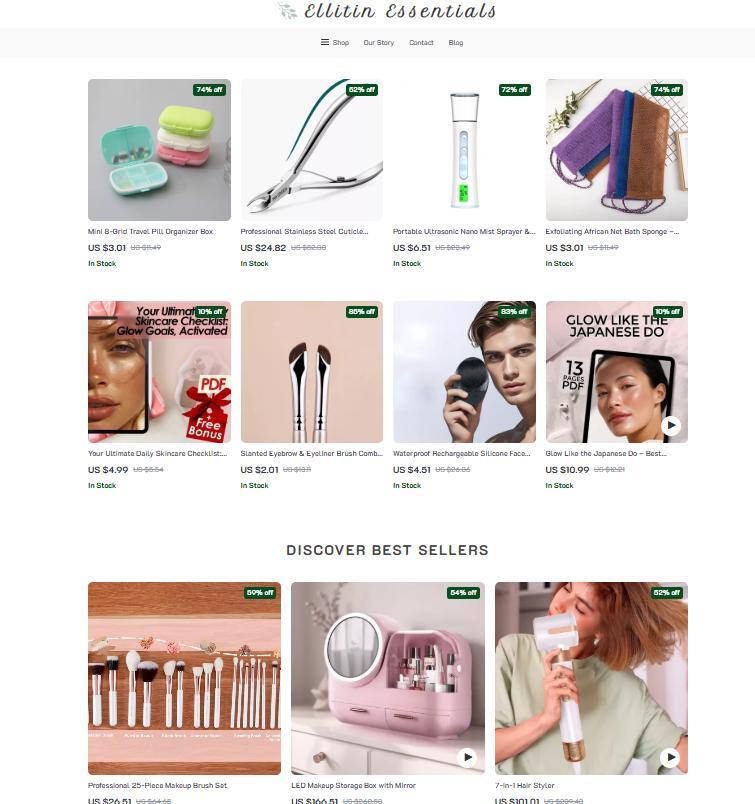Open Mini 8-Grid Travel Pill Organizer Box link
This screenshot has width=755, height=804.
pos(150,232)
